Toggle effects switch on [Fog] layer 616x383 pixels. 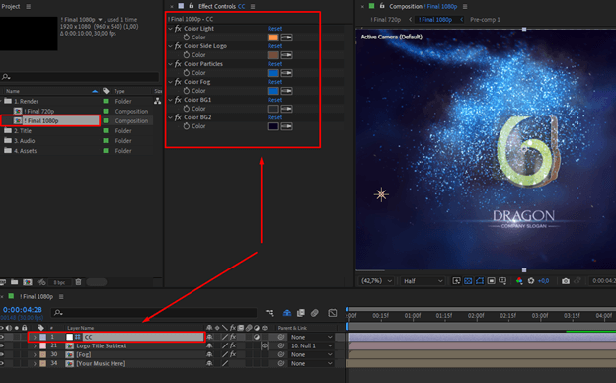point(233,354)
